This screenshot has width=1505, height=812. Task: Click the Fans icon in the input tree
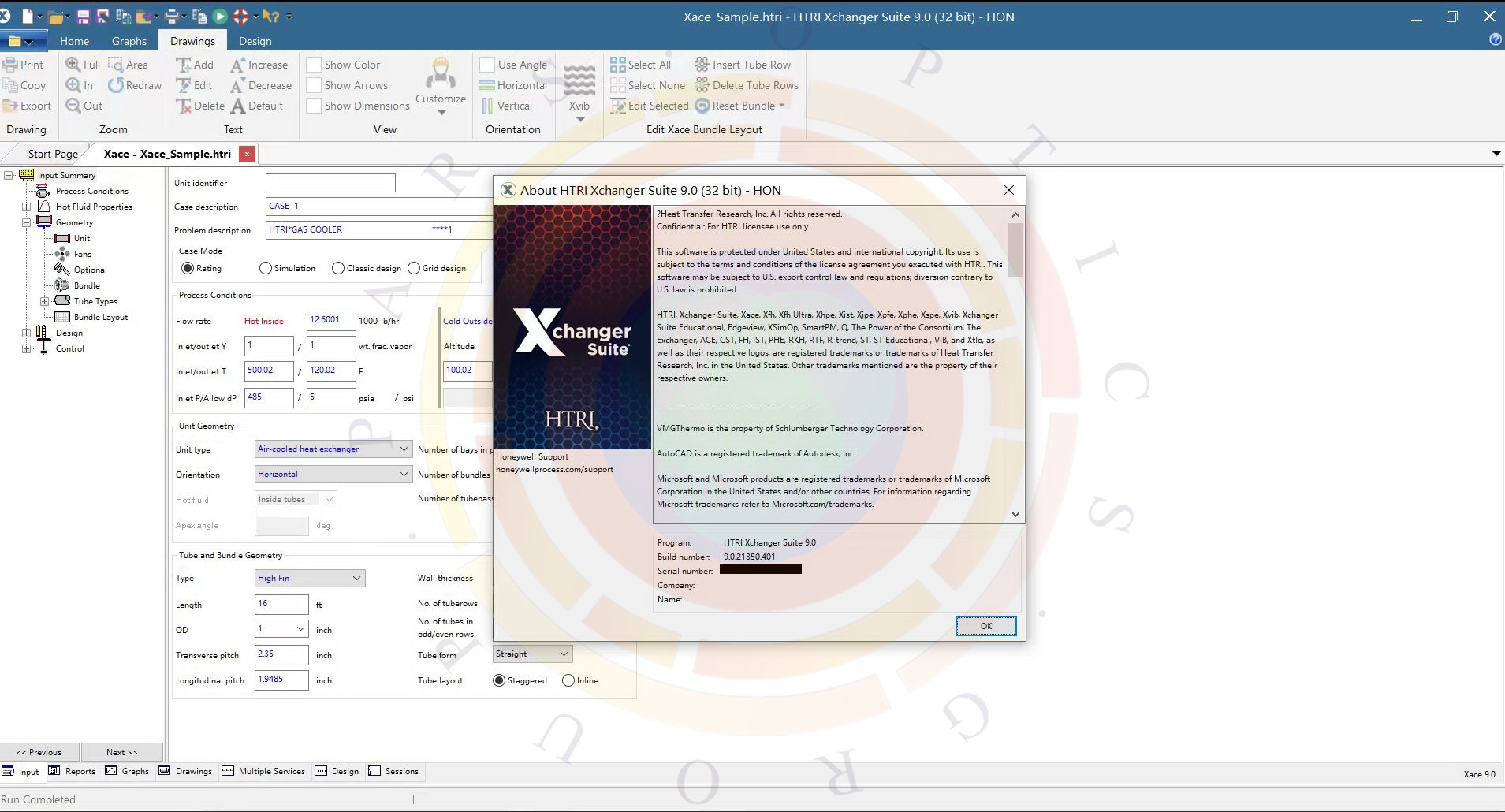click(x=62, y=254)
